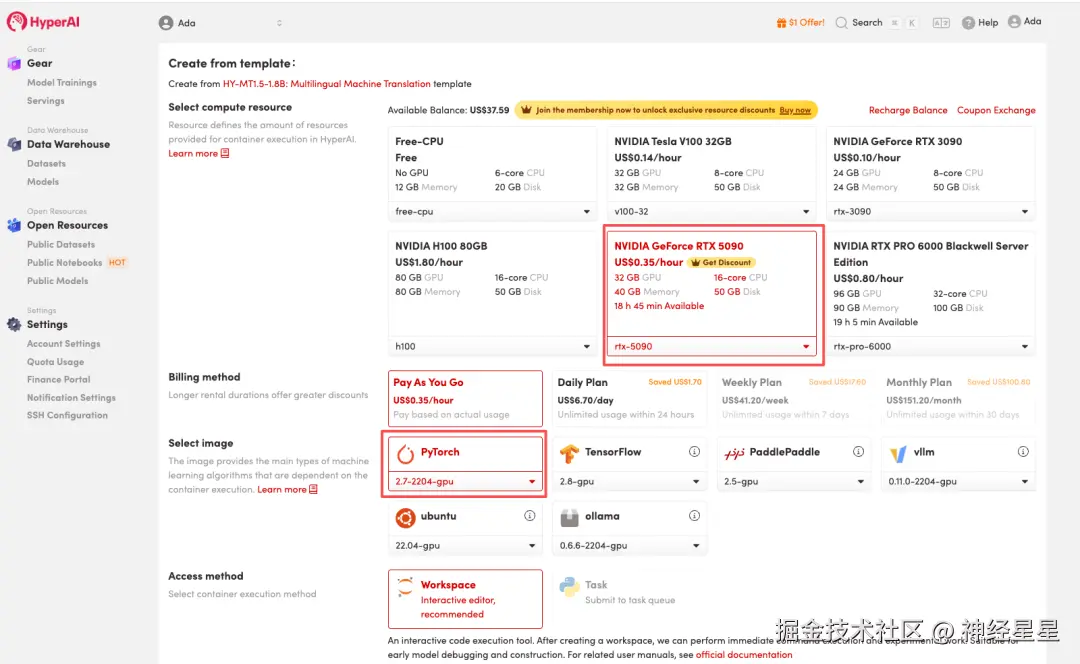This screenshot has height=664, width=1080.
Task: Click the Gear section cube icon
Action: tap(14, 63)
